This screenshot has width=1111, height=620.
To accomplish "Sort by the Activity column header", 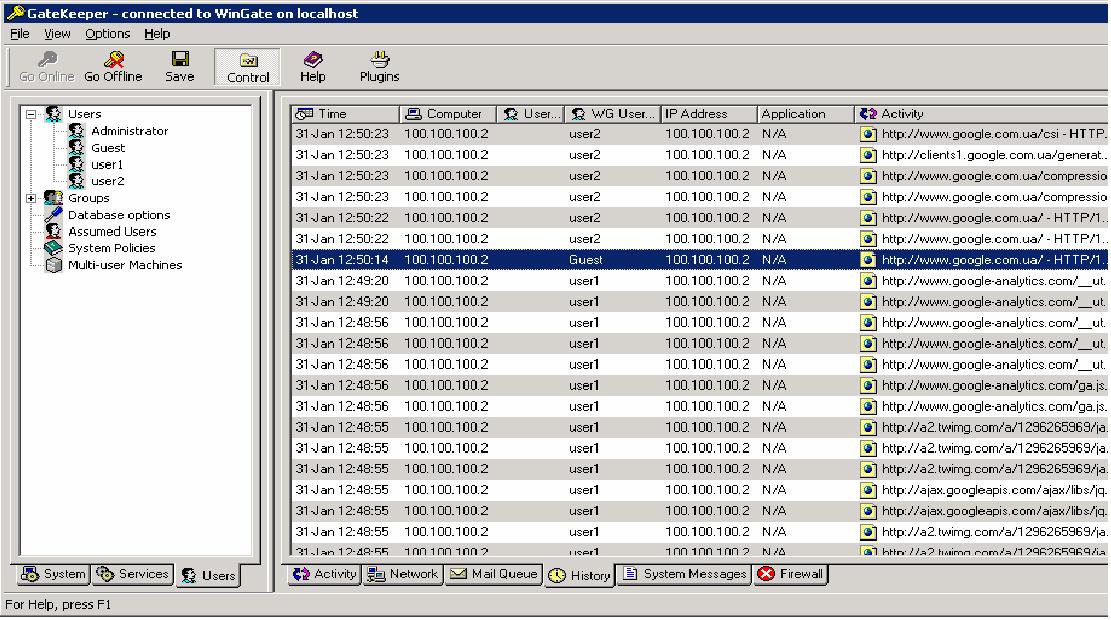I will [981, 114].
